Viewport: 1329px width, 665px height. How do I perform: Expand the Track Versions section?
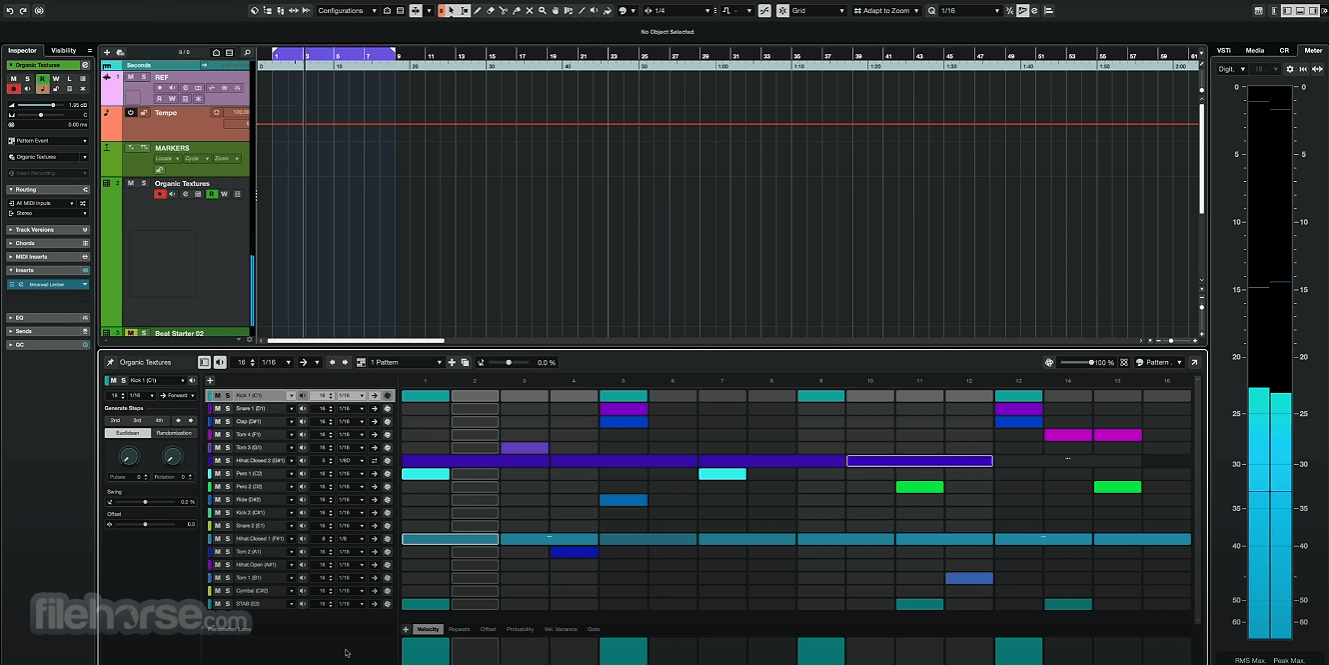coord(48,230)
